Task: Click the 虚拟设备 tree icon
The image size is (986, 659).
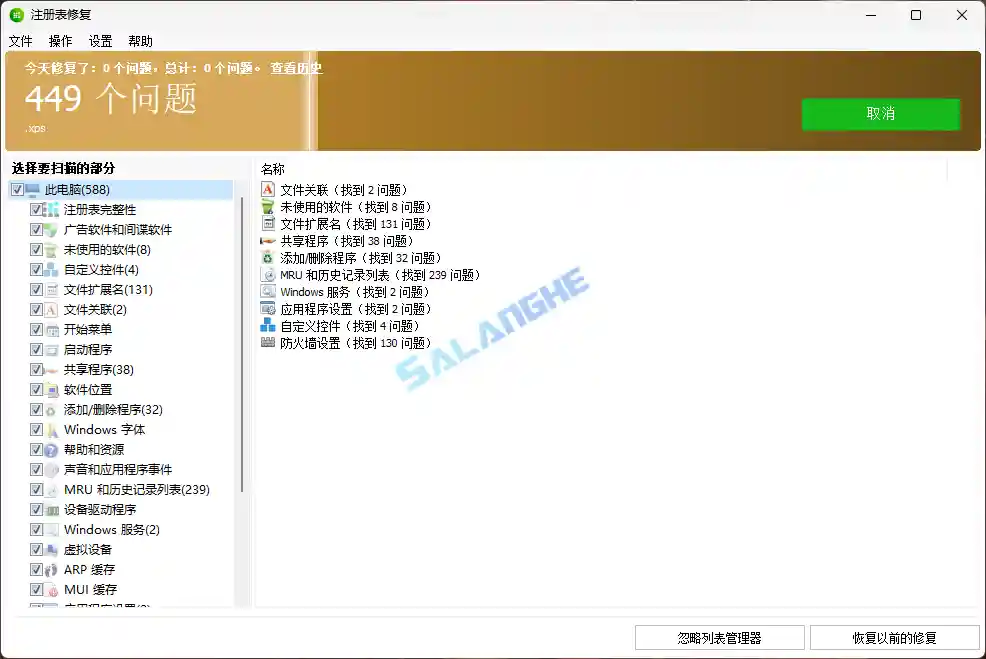Action: click(x=52, y=550)
